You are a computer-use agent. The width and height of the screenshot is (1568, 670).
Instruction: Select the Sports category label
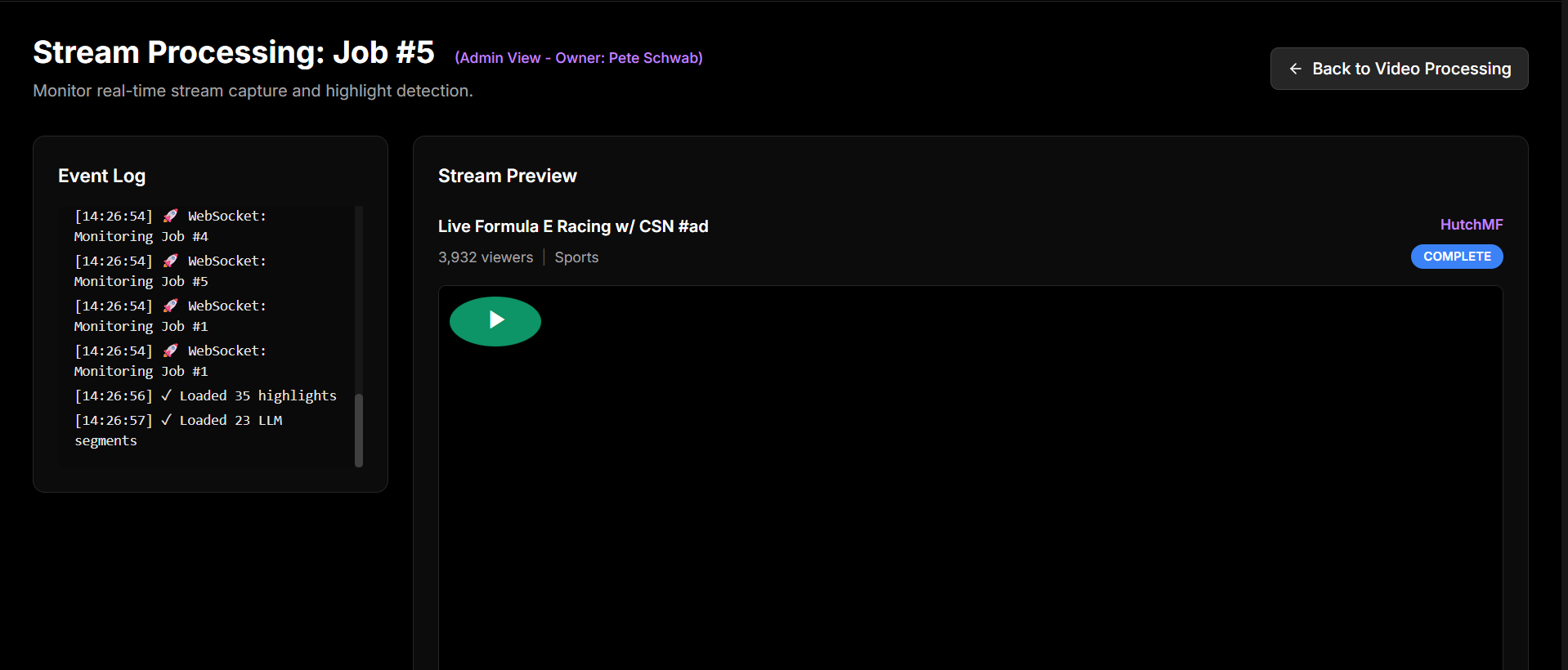click(576, 257)
